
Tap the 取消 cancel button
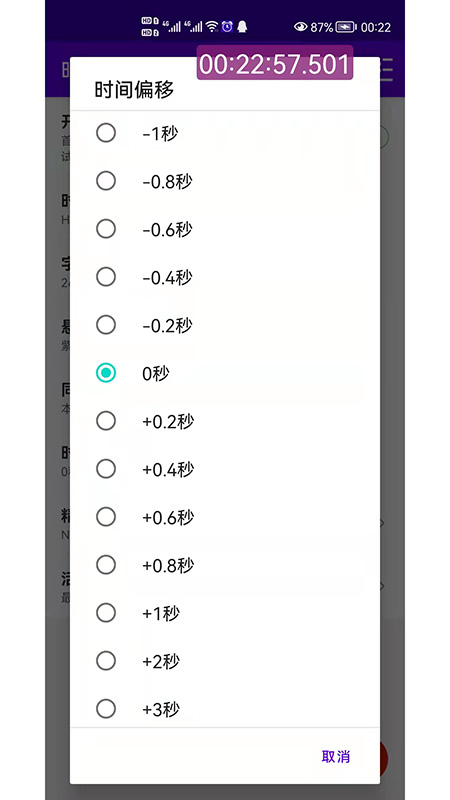pyautogui.click(x=336, y=756)
